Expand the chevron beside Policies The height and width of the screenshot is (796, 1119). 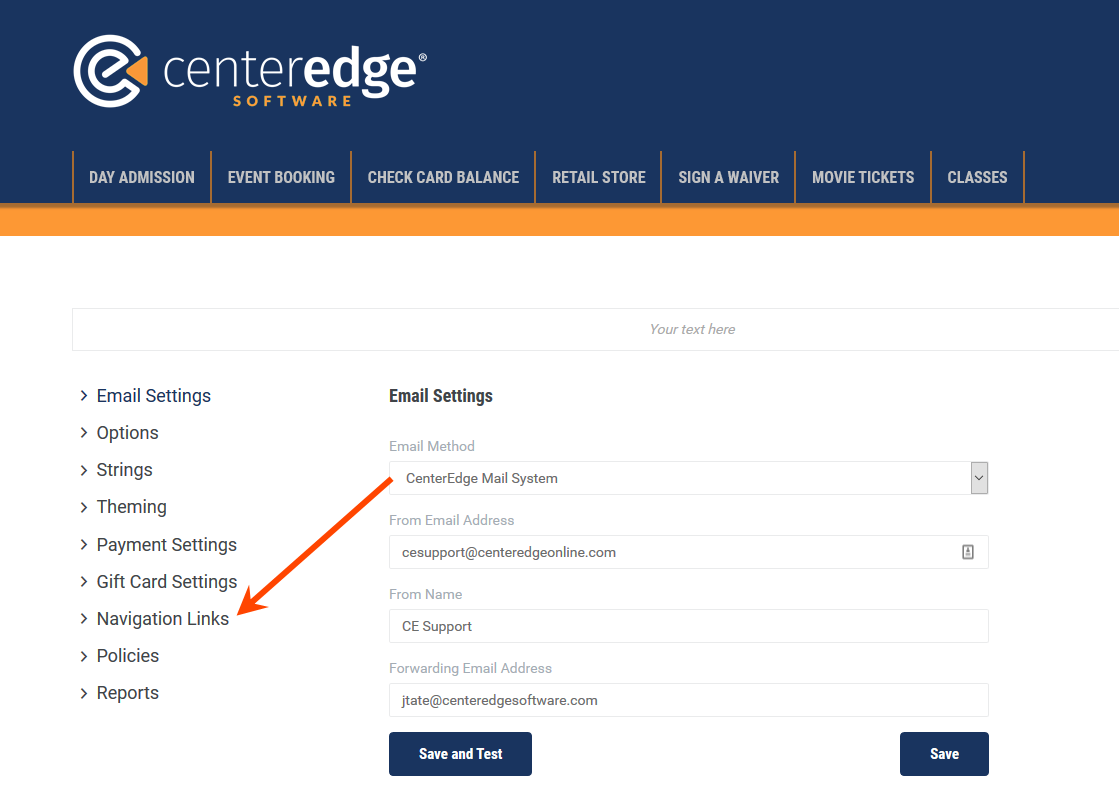point(83,656)
